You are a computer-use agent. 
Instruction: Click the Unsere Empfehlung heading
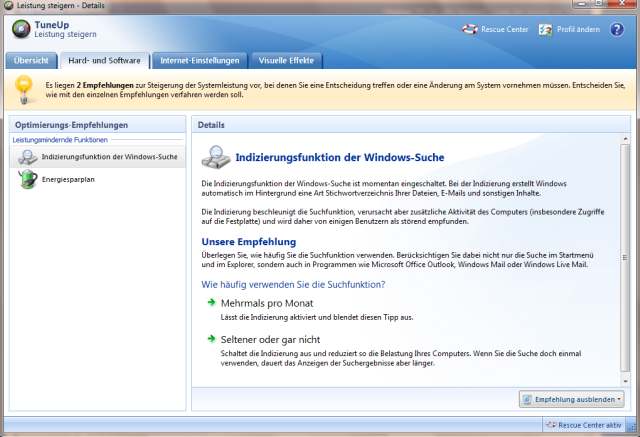(249, 242)
